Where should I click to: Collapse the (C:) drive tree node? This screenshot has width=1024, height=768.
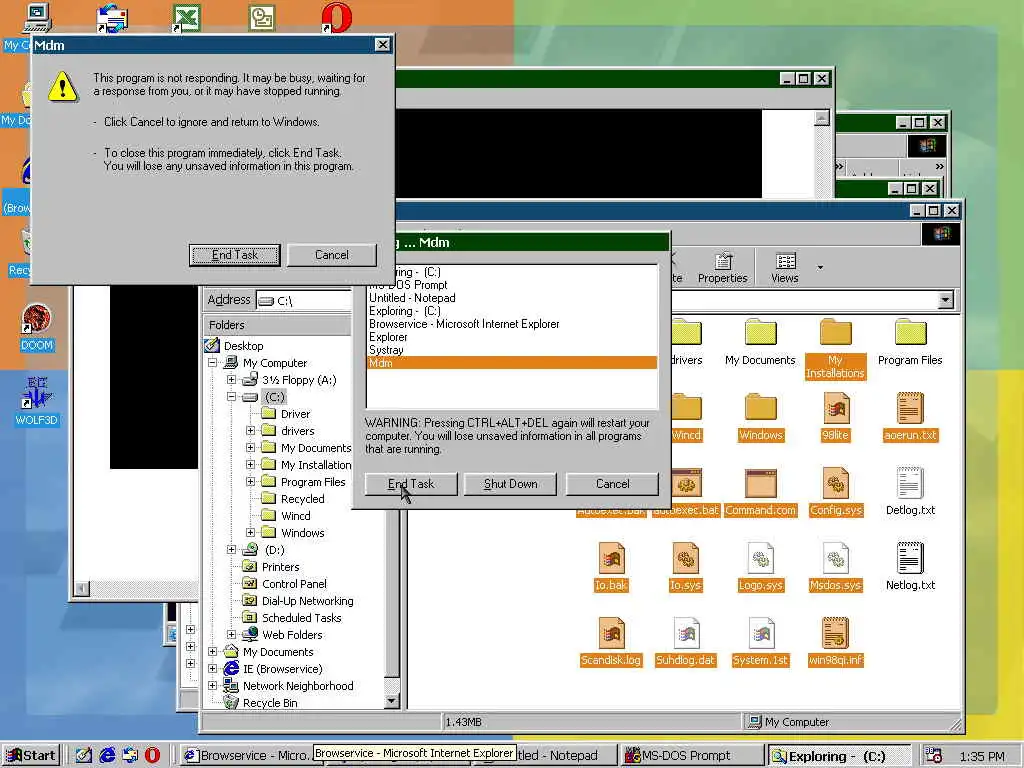pyautogui.click(x=231, y=396)
